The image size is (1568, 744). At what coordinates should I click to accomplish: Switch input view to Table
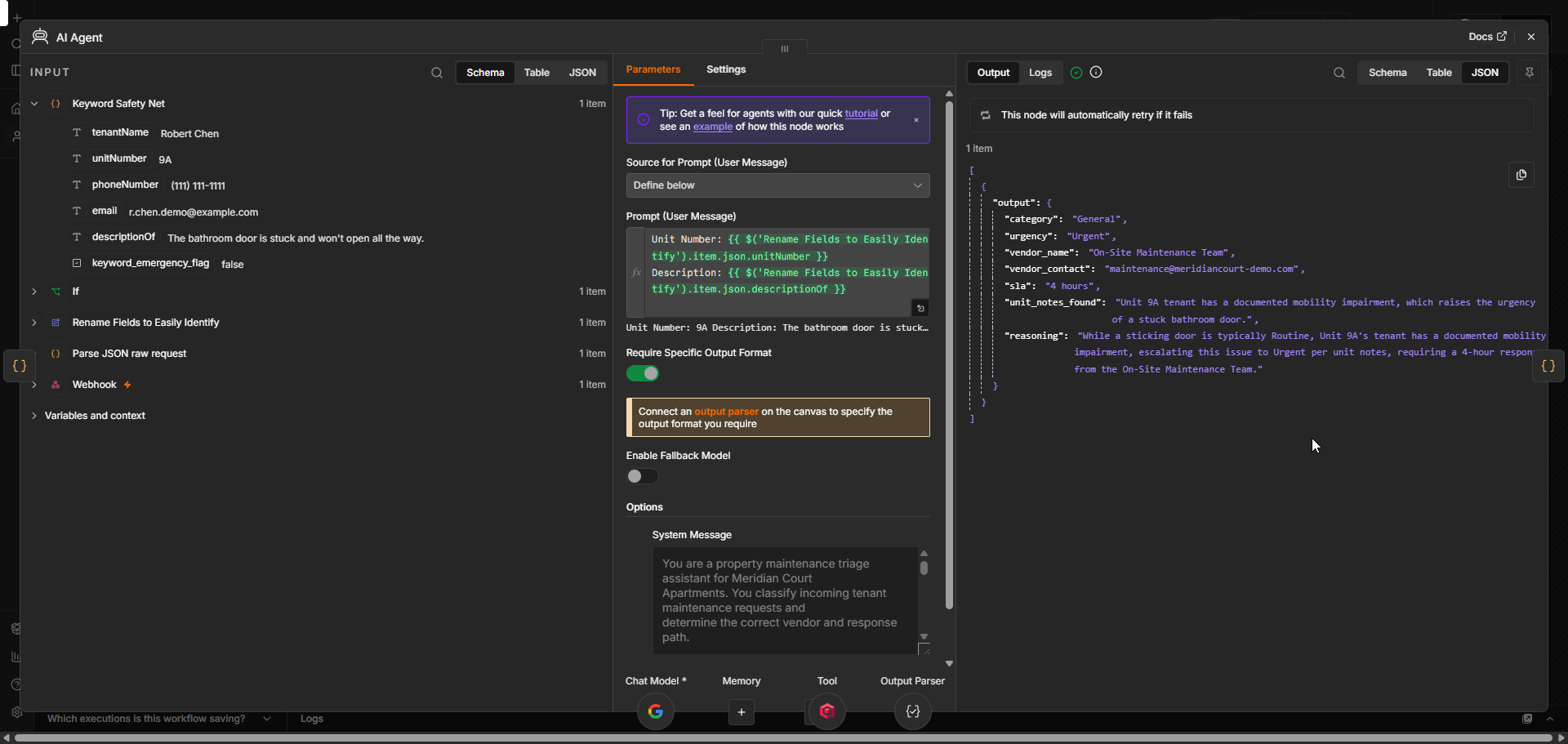point(537,73)
